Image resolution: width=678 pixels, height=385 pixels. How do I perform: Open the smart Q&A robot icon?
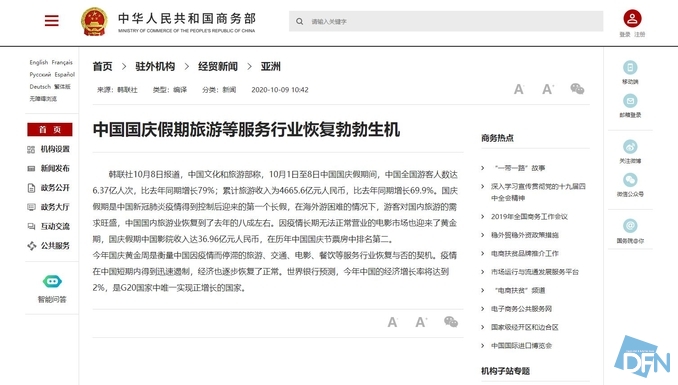(52, 282)
